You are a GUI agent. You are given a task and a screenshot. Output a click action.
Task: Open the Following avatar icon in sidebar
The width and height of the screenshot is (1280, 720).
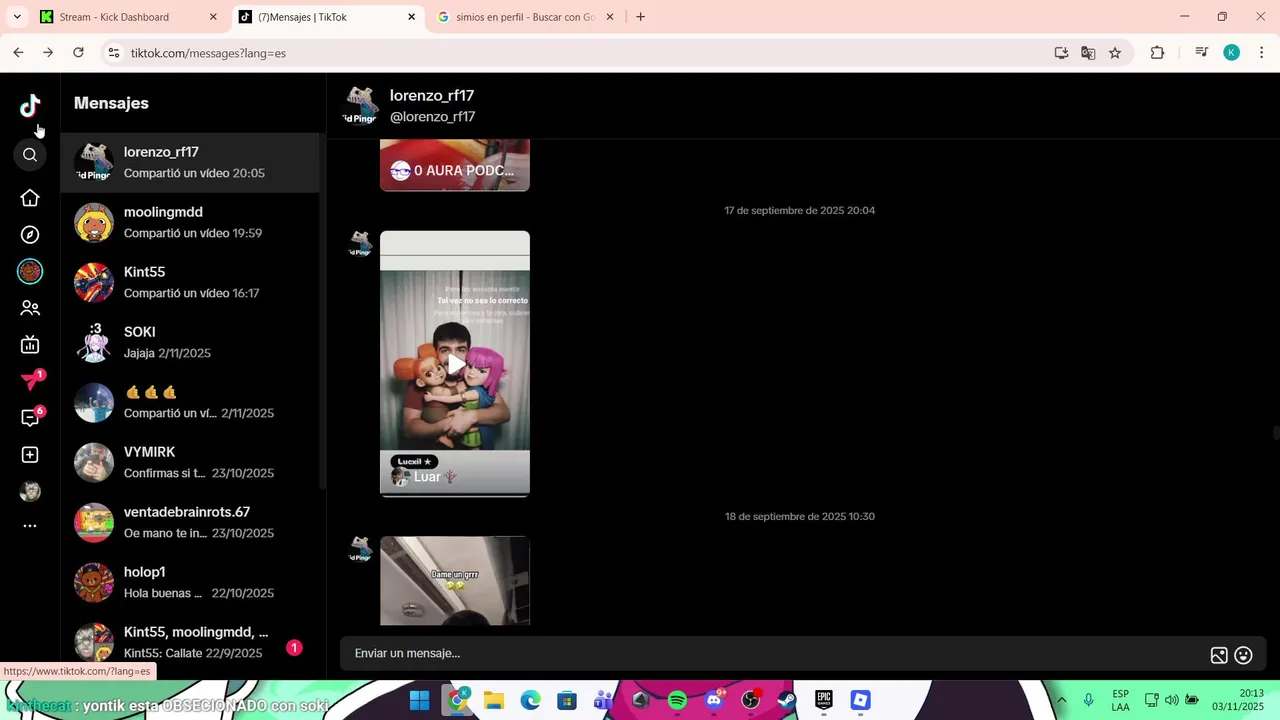point(30,271)
